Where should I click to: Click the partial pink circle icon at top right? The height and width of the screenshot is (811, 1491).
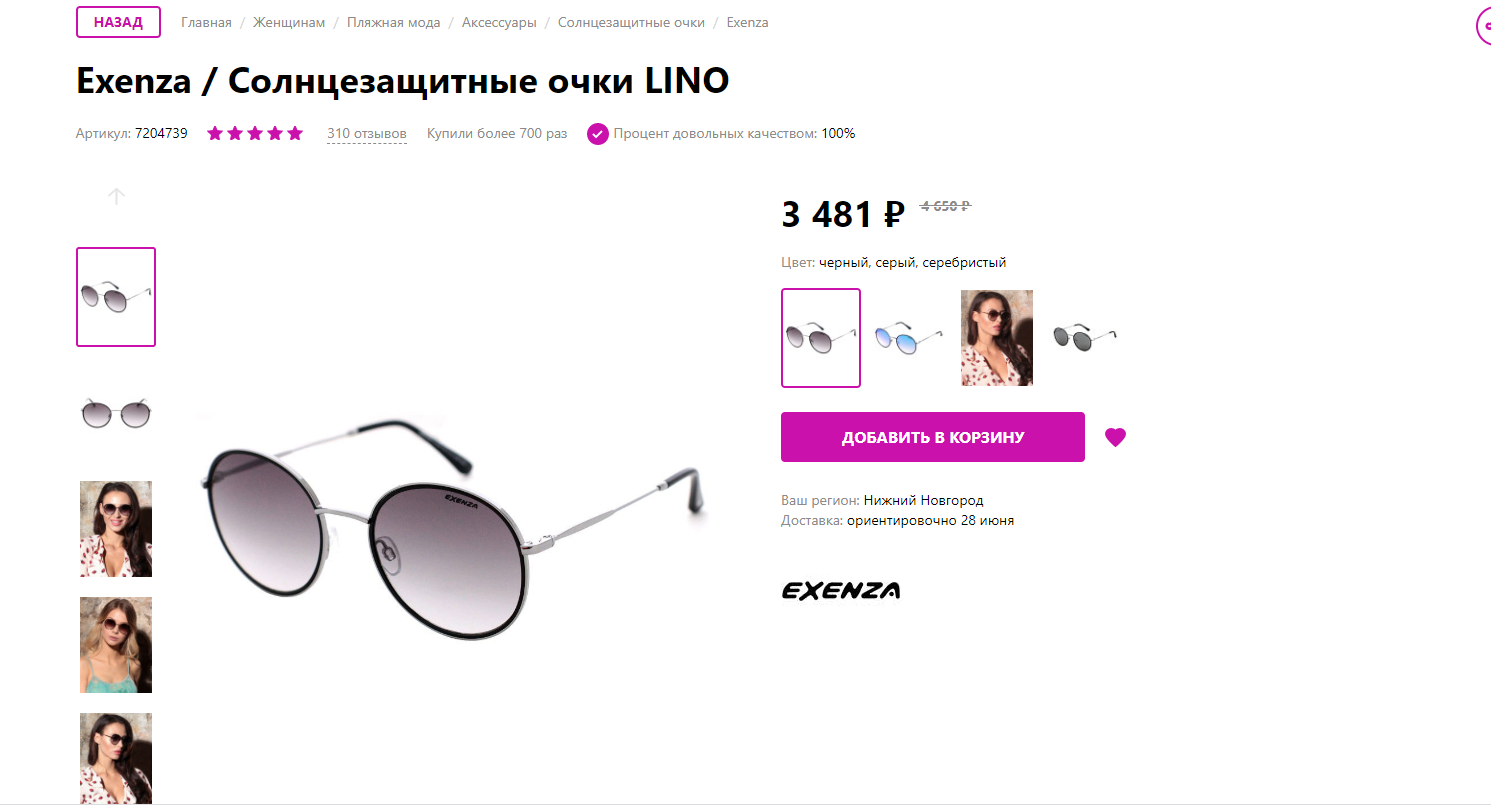(x=1484, y=26)
